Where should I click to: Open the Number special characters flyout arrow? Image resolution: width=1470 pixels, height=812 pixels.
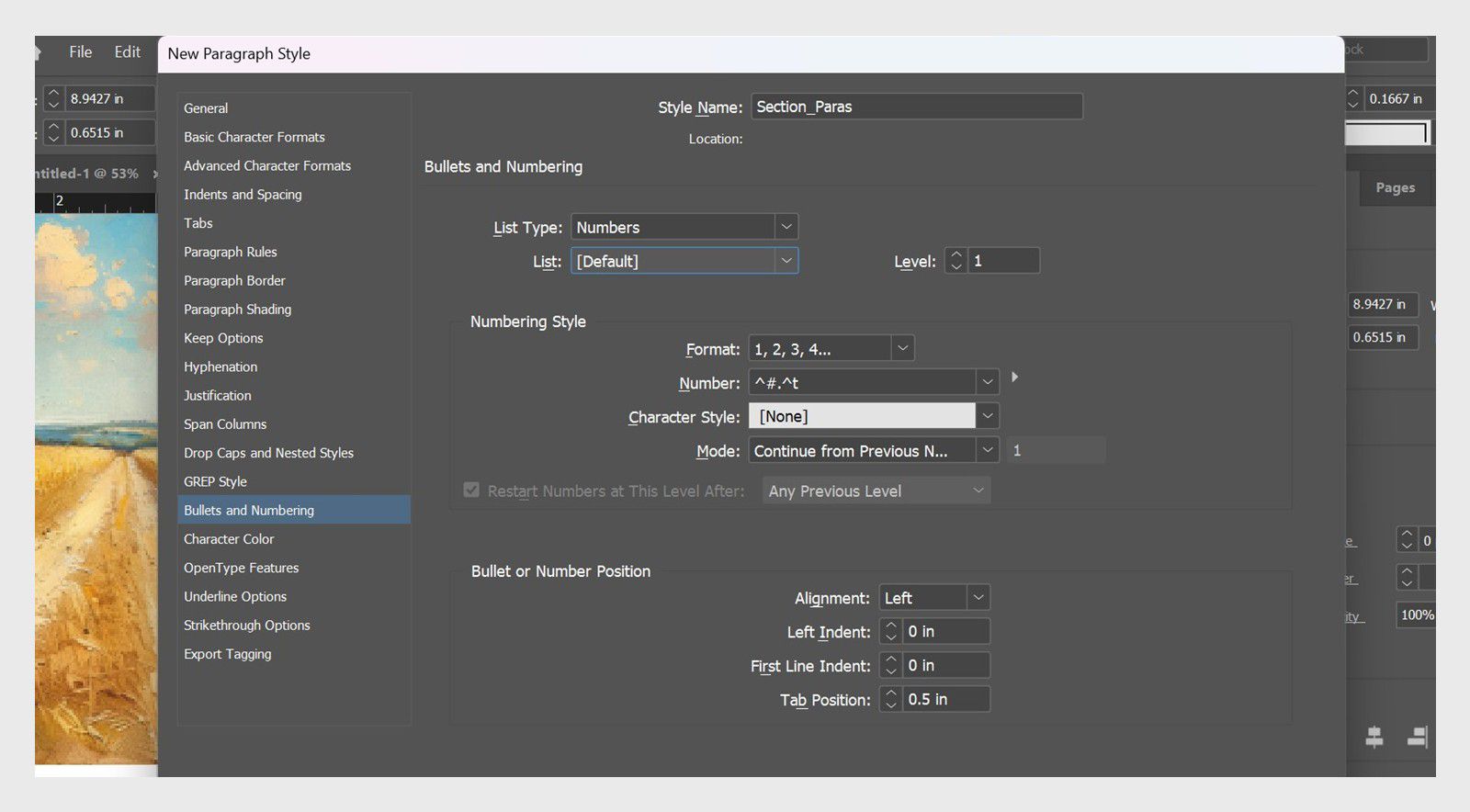point(1014,377)
